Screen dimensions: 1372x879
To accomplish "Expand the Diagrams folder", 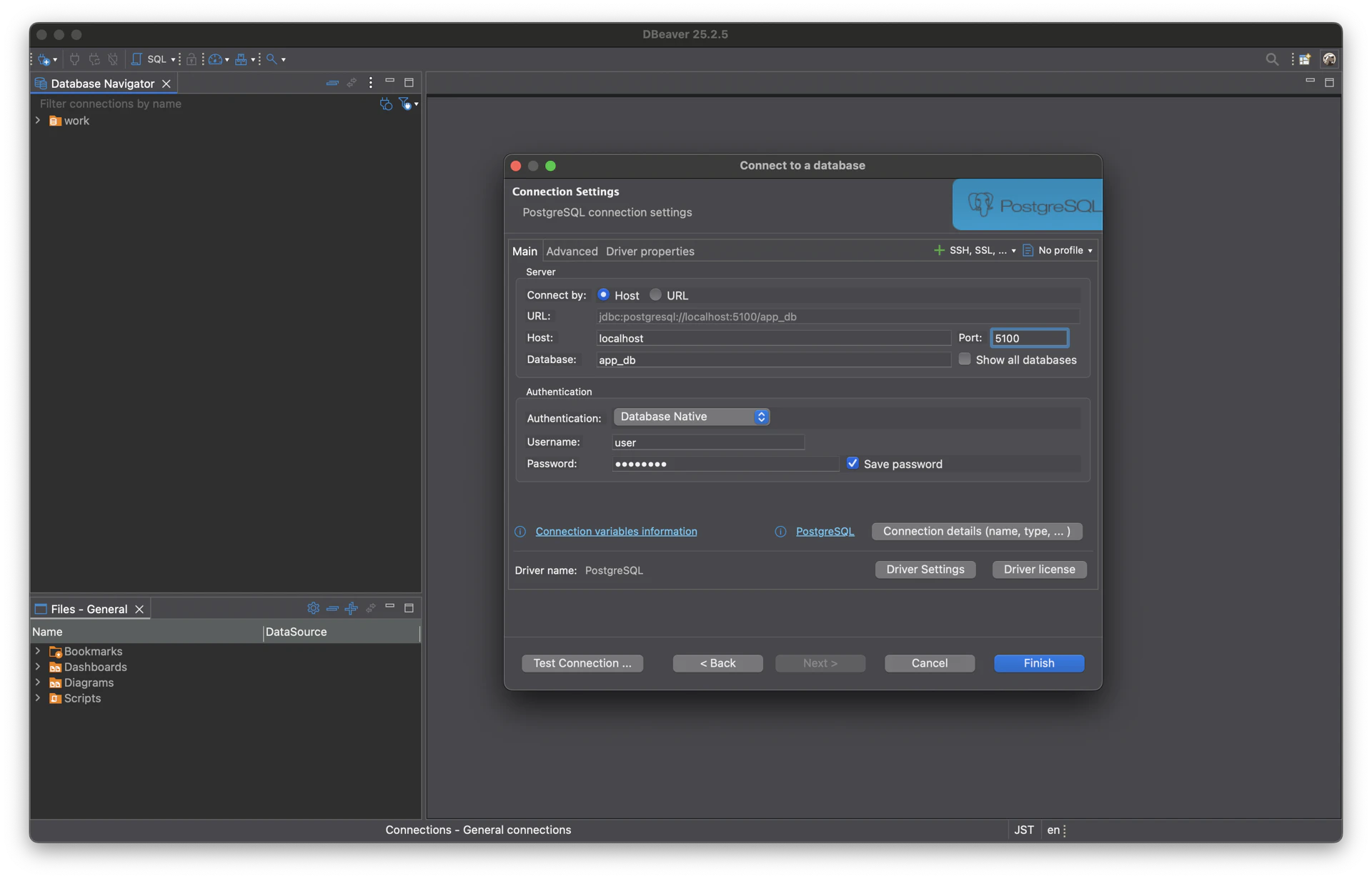I will 38,682.
